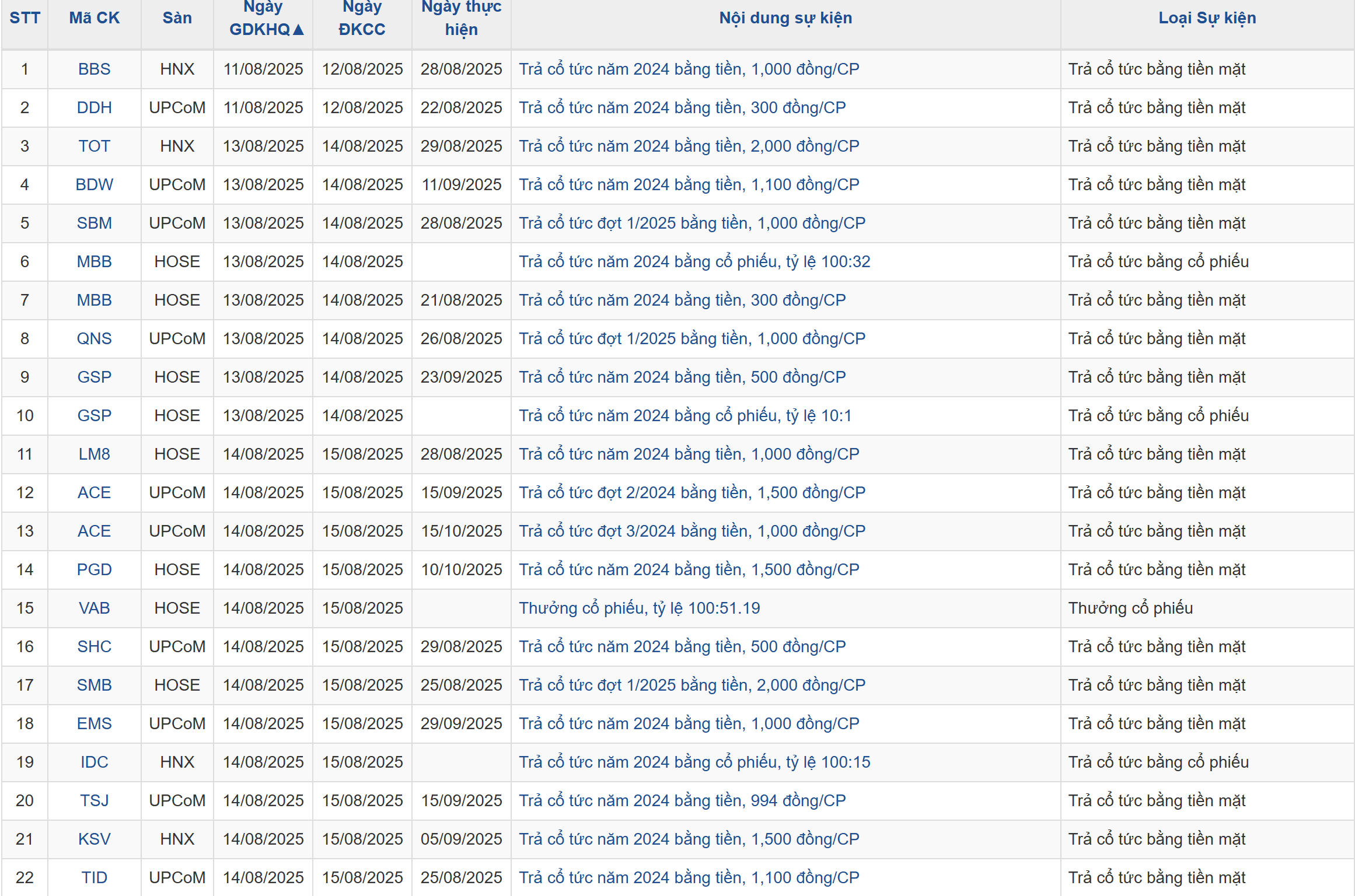The height and width of the screenshot is (896, 1355).
Task: Open ACE link in row 13
Action: pos(94,531)
